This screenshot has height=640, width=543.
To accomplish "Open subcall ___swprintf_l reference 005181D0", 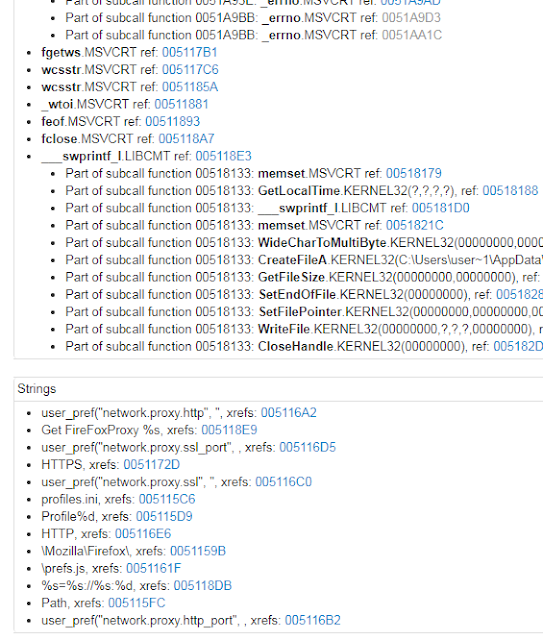I will [441, 208].
